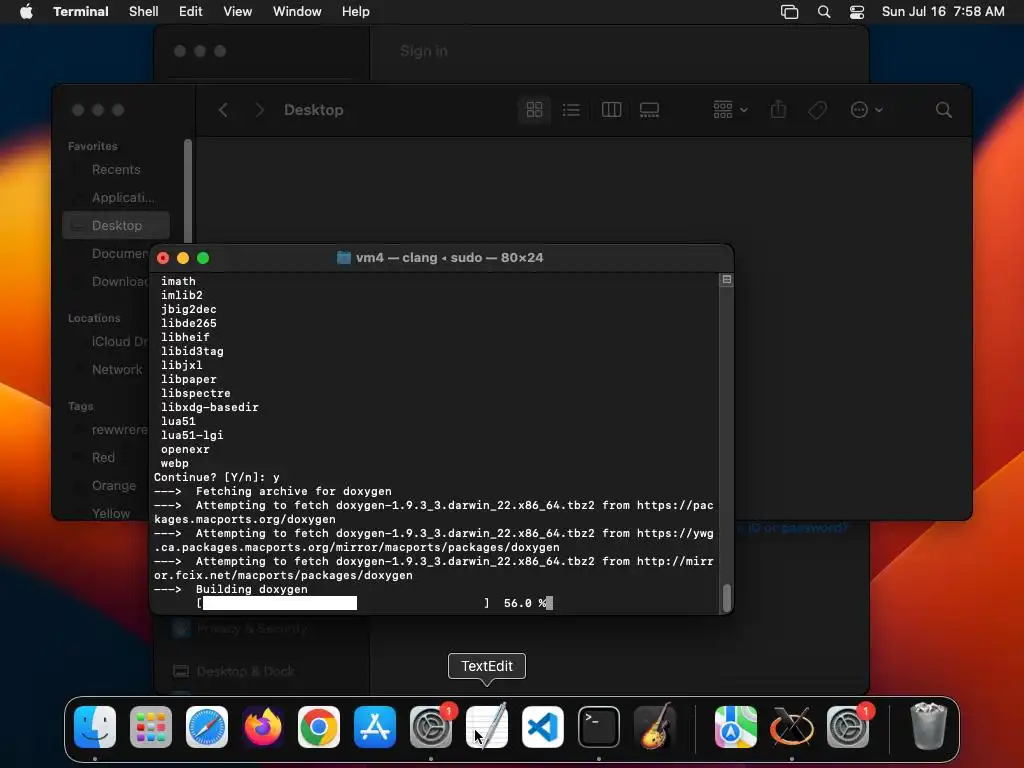Open Spotlight search in menu bar
Screen dimensions: 1024x768
click(x=824, y=12)
